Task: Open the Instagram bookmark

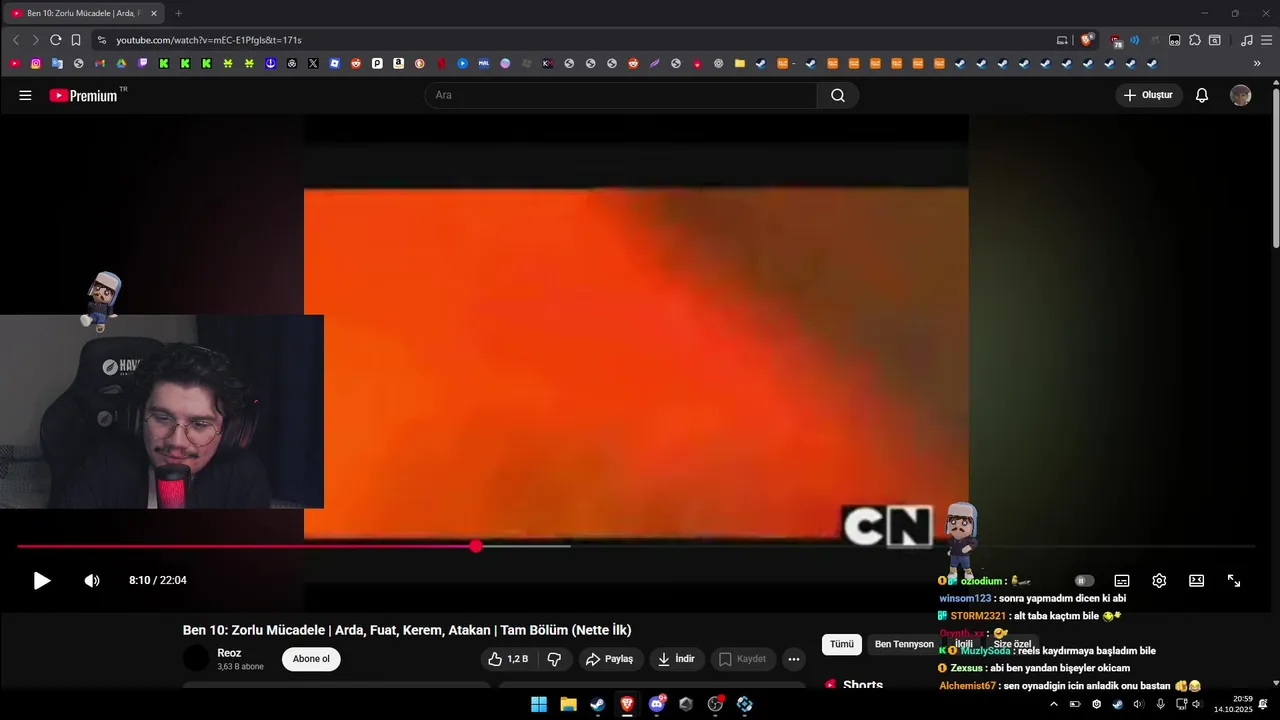Action: click(x=36, y=63)
